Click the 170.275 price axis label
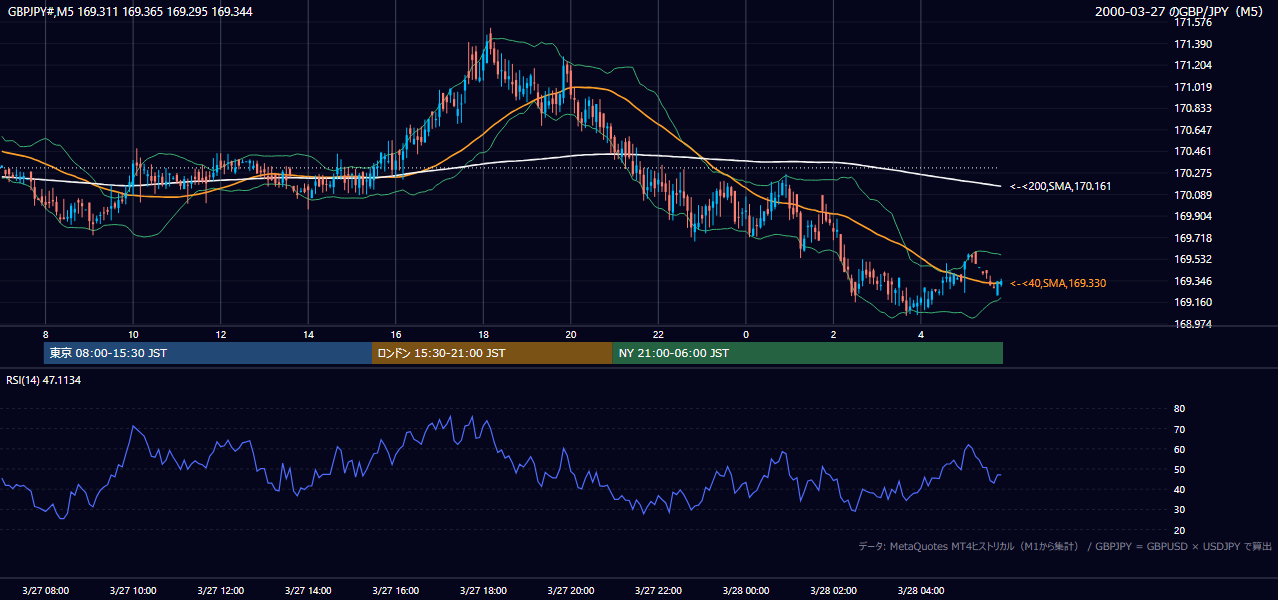Image resolution: width=1278 pixels, height=600 pixels. (x=1193, y=173)
